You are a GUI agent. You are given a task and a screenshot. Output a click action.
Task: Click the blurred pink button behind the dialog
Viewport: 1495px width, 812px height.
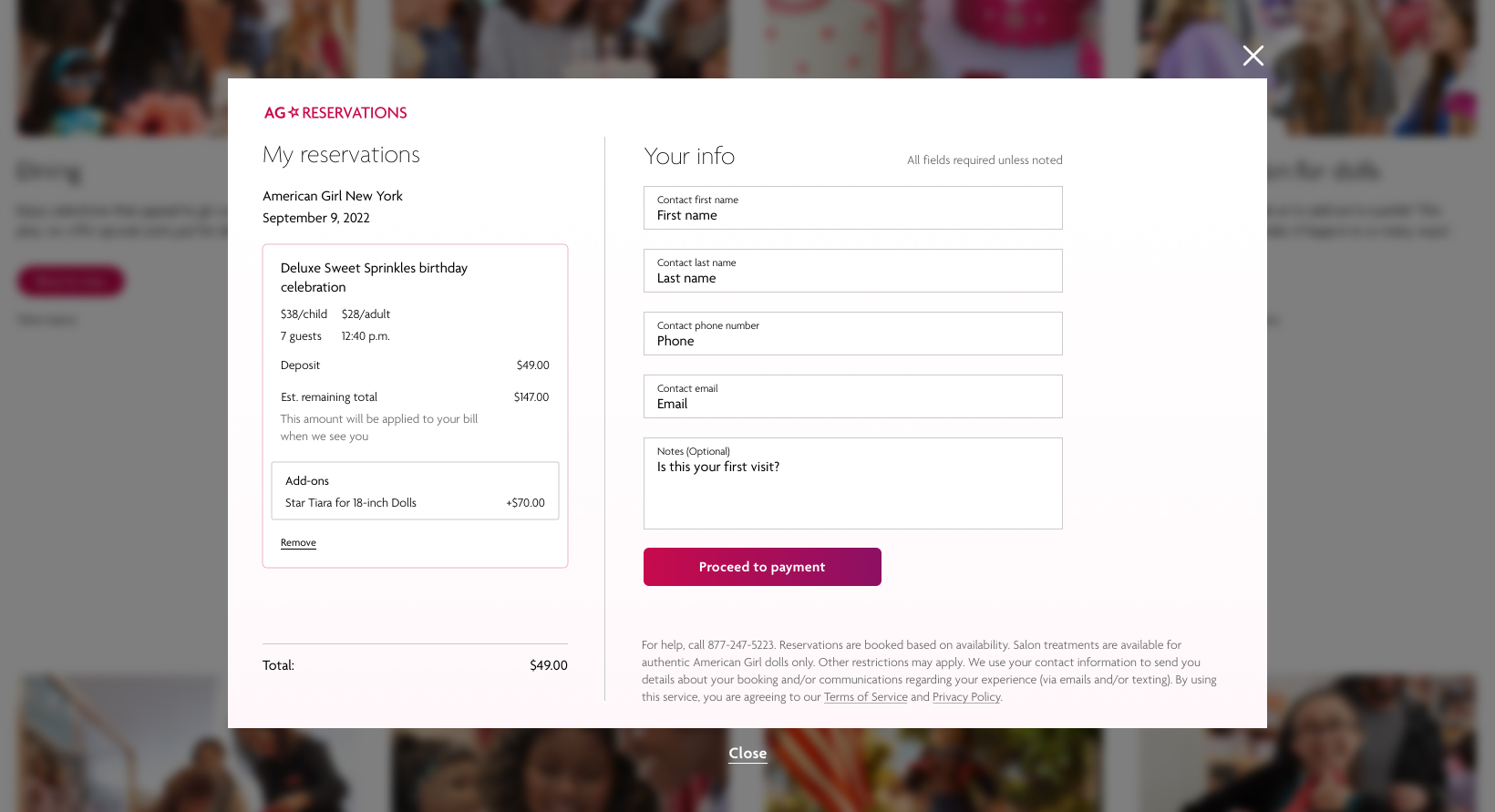(71, 281)
